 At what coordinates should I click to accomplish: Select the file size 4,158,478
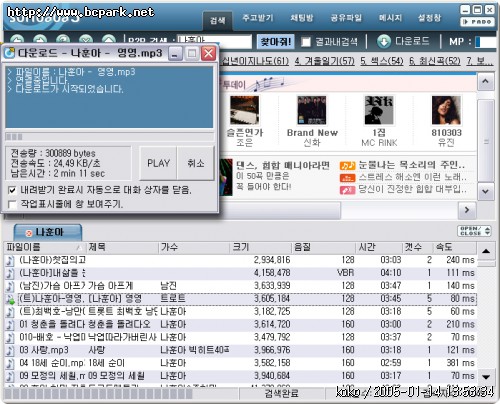(272, 273)
